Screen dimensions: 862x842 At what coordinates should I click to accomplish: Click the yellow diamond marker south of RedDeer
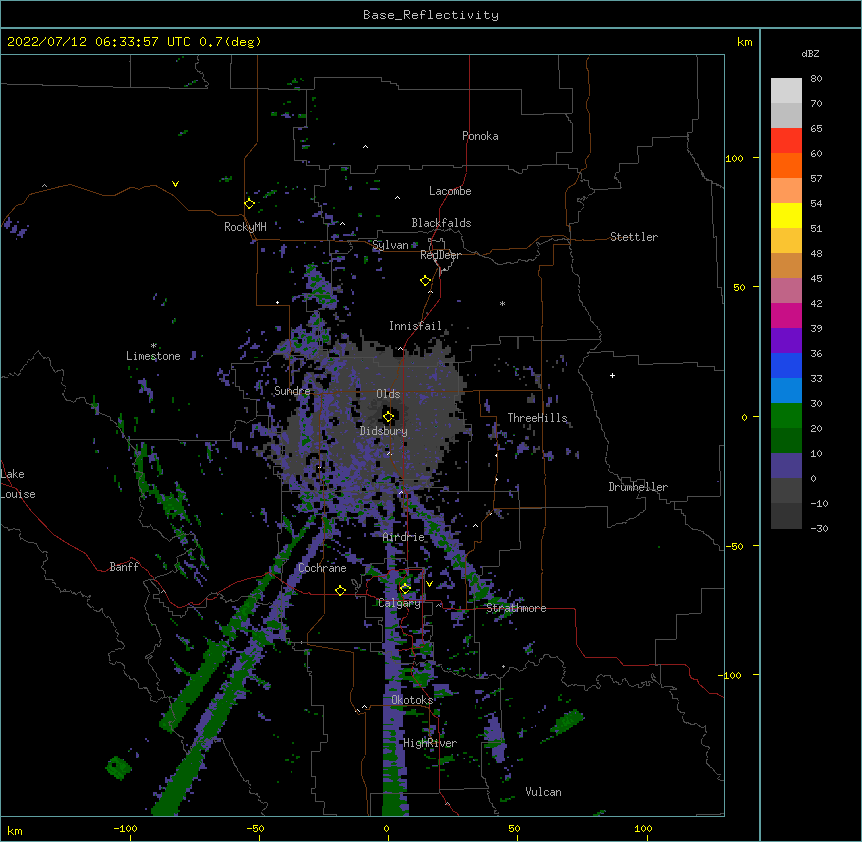tap(425, 281)
